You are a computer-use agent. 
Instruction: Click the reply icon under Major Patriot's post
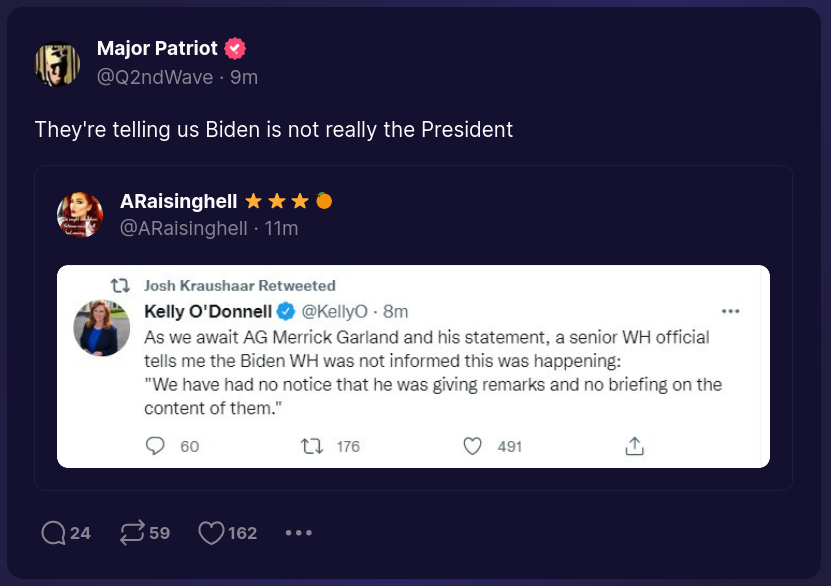[53, 533]
